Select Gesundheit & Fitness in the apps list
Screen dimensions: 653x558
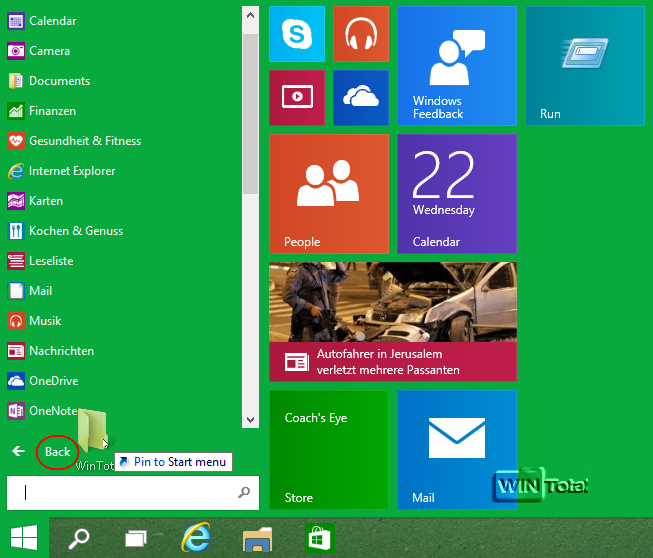84,141
